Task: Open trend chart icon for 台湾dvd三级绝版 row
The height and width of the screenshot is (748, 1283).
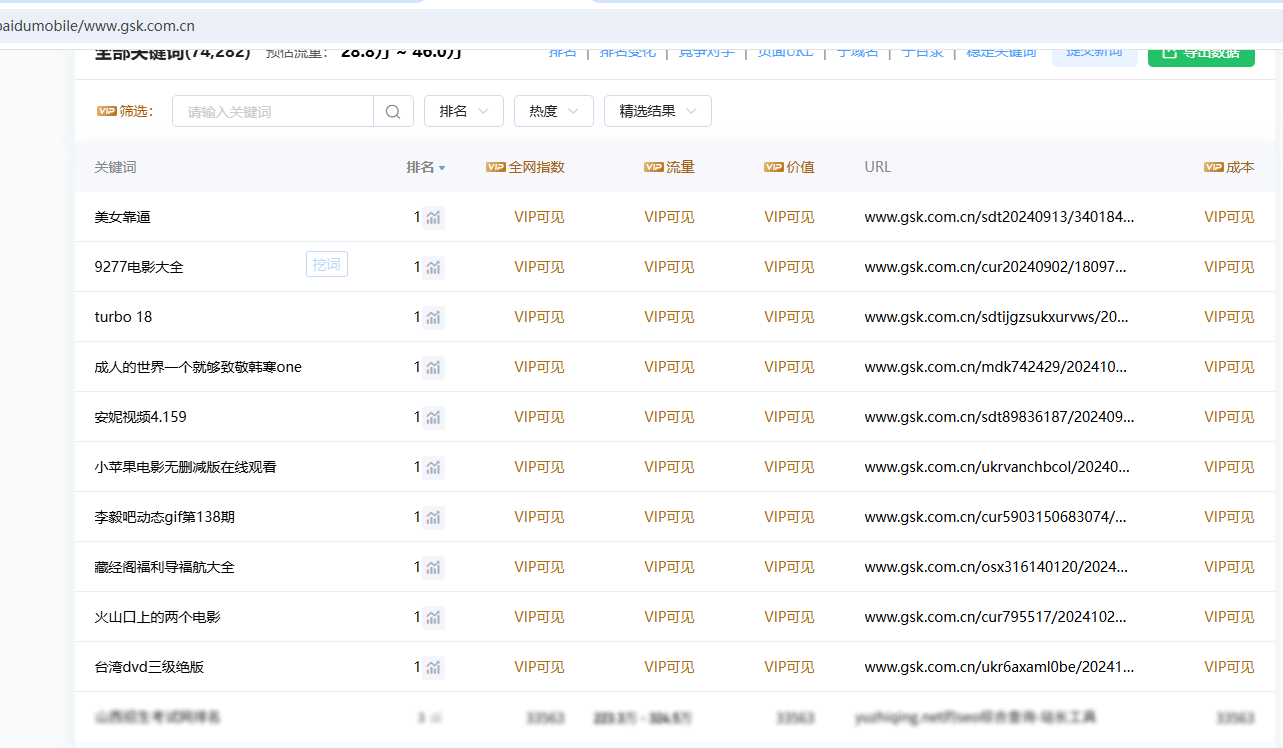Action: (433, 667)
